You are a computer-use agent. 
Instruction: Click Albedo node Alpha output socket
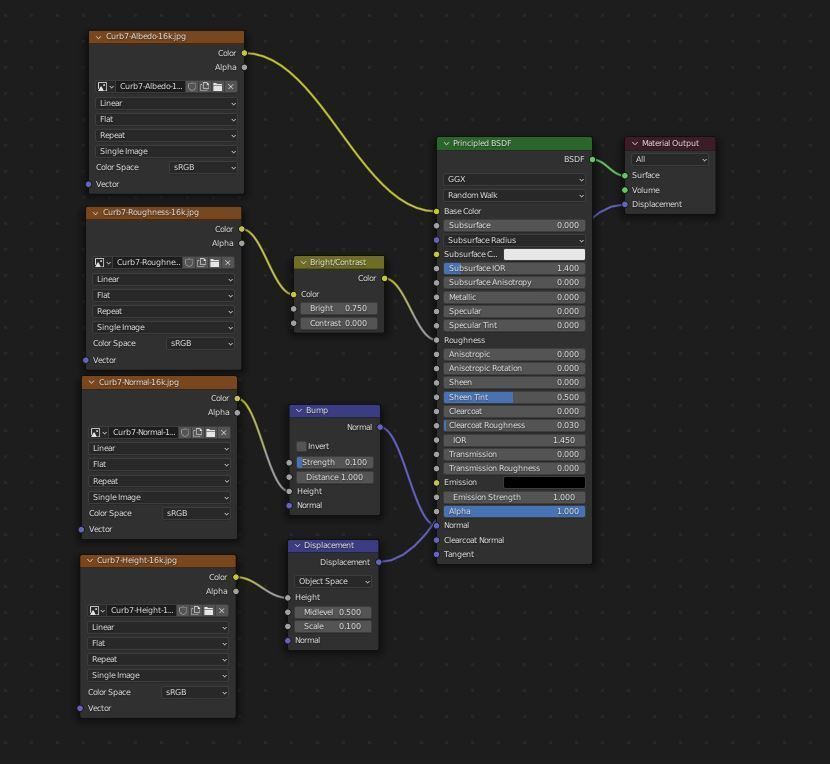pyautogui.click(x=244, y=68)
